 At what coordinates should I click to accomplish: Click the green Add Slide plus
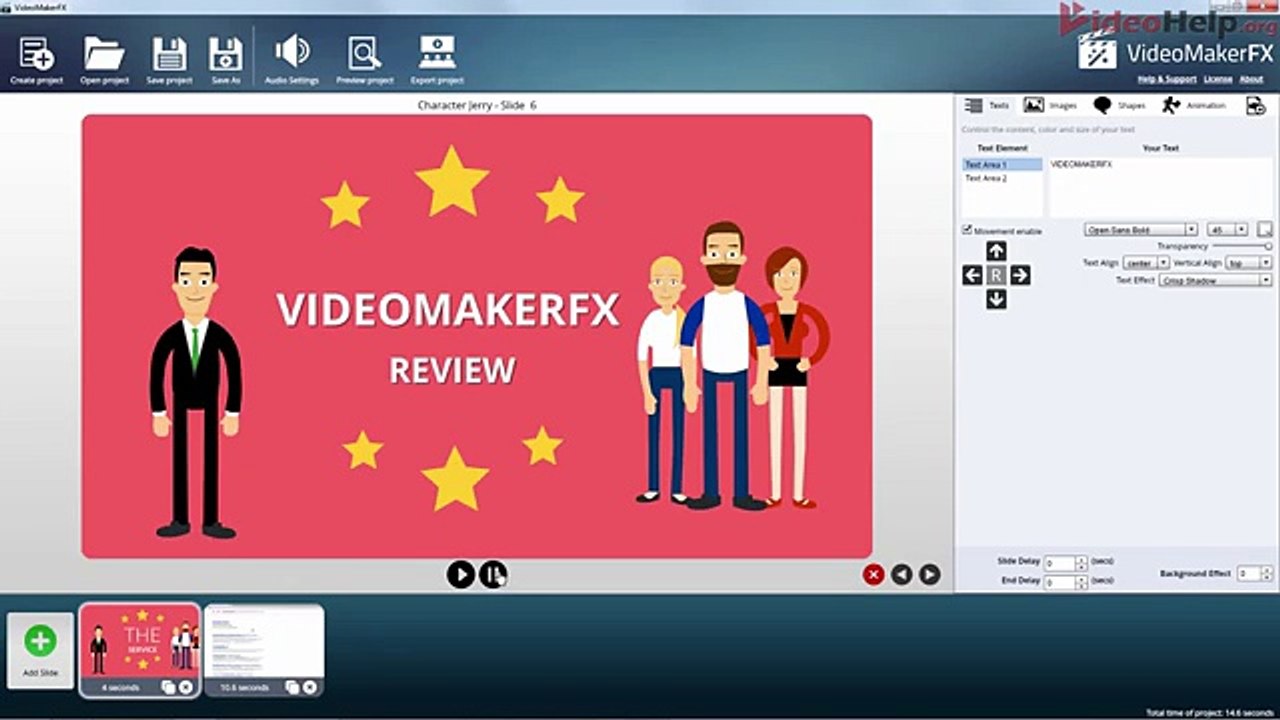coord(40,641)
